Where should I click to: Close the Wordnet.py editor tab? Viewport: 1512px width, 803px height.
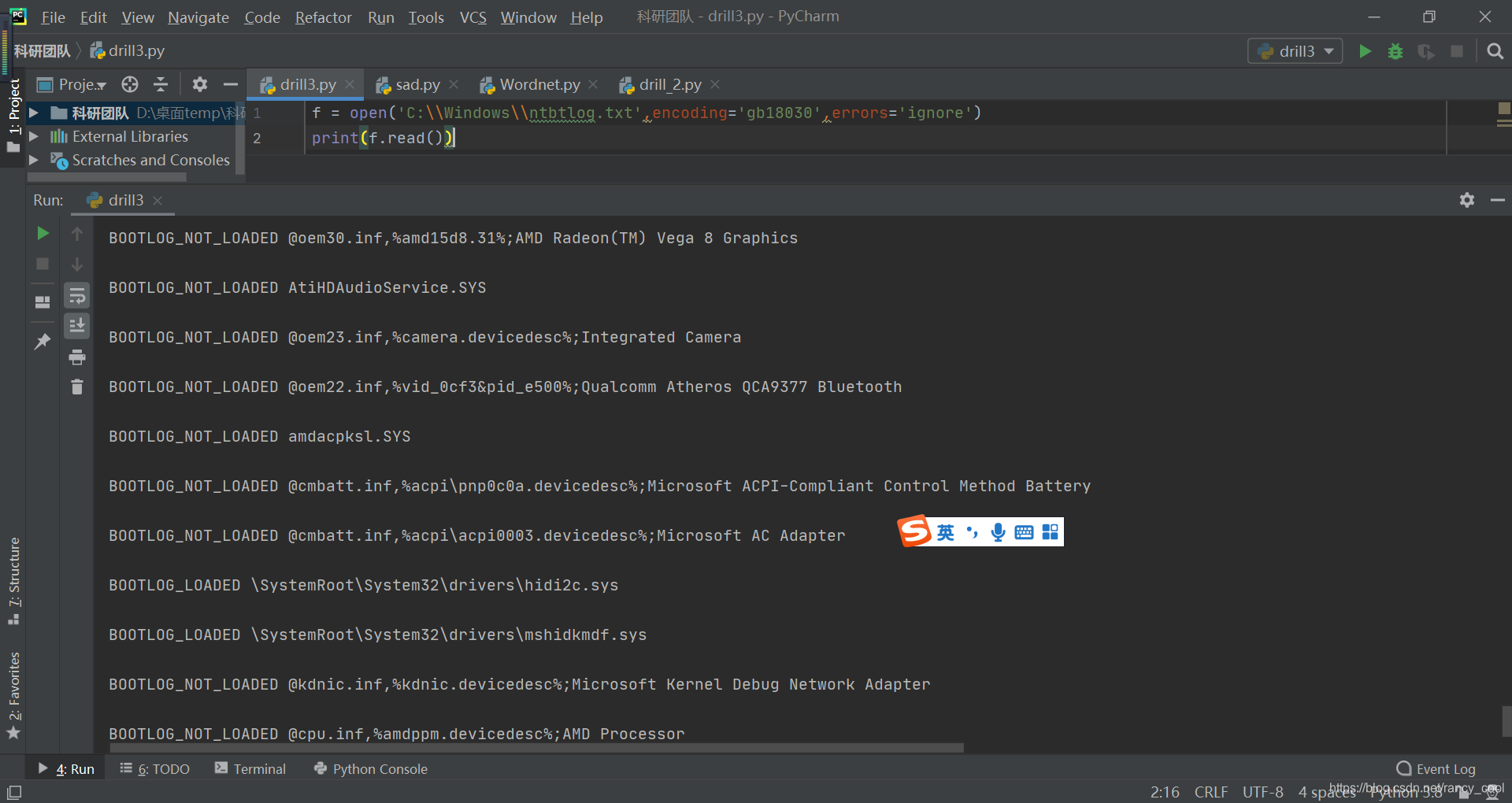pyautogui.click(x=593, y=84)
